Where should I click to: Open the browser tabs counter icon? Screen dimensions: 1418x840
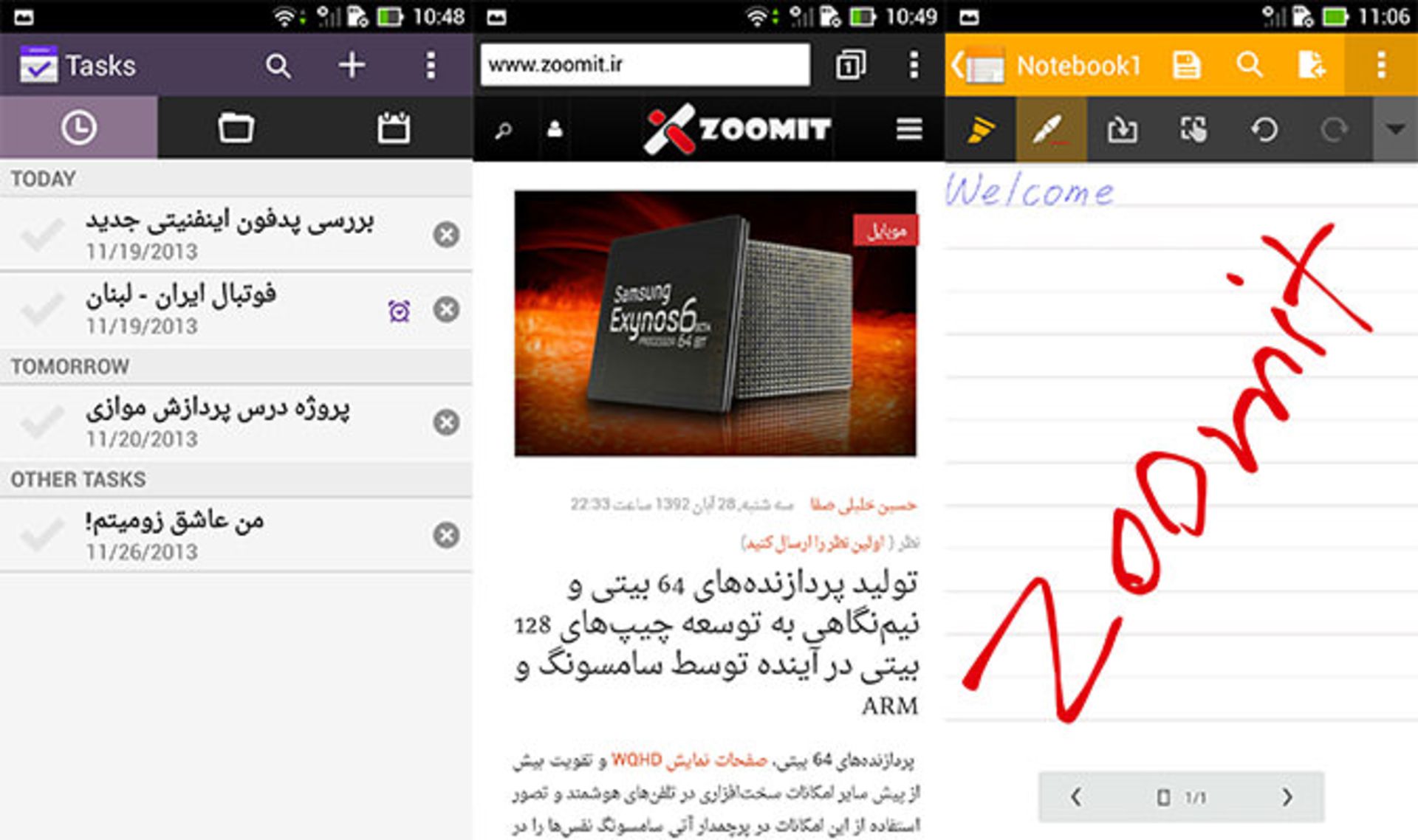850,65
